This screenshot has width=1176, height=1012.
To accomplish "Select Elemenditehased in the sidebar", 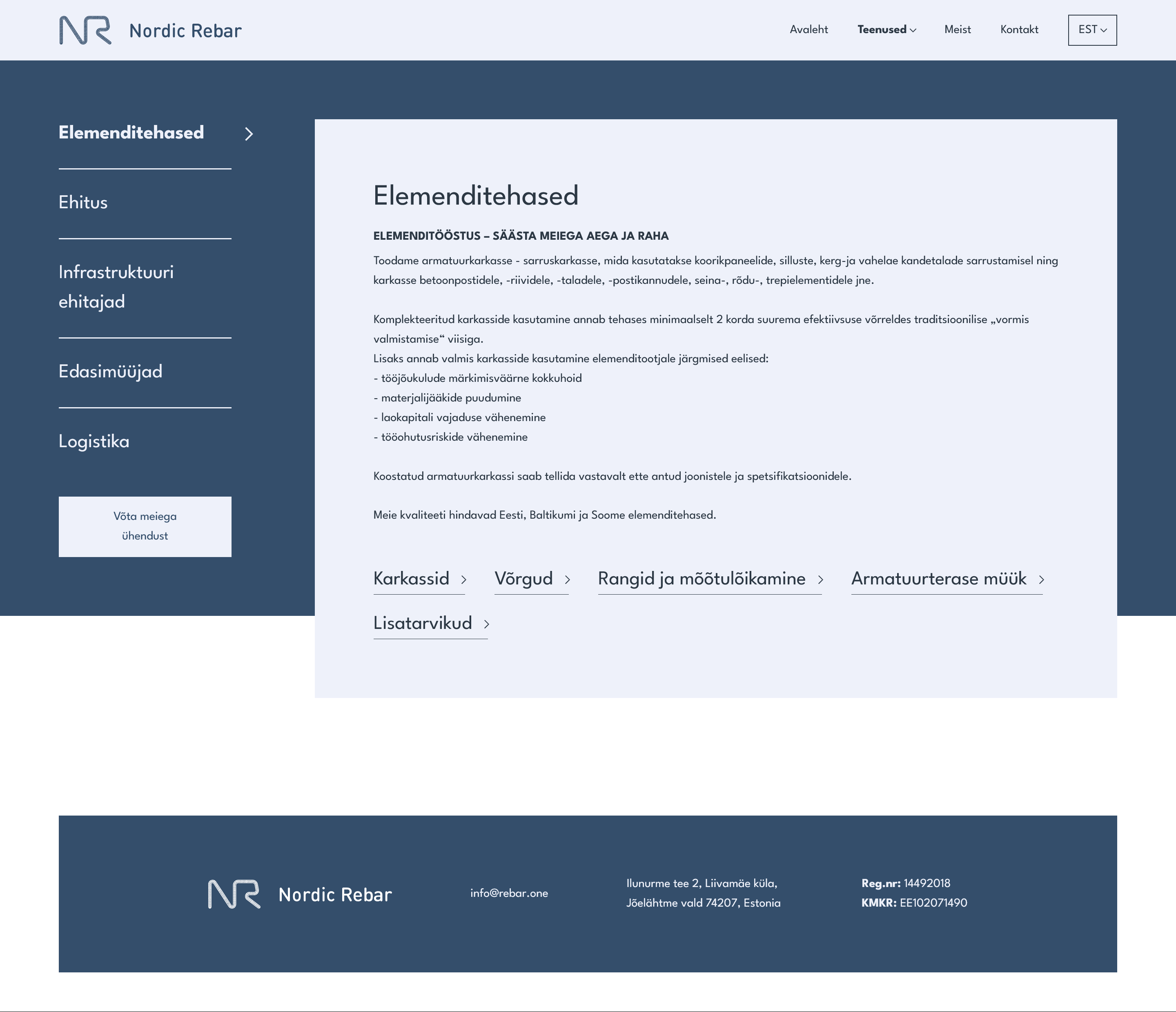I will pos(131,133).
